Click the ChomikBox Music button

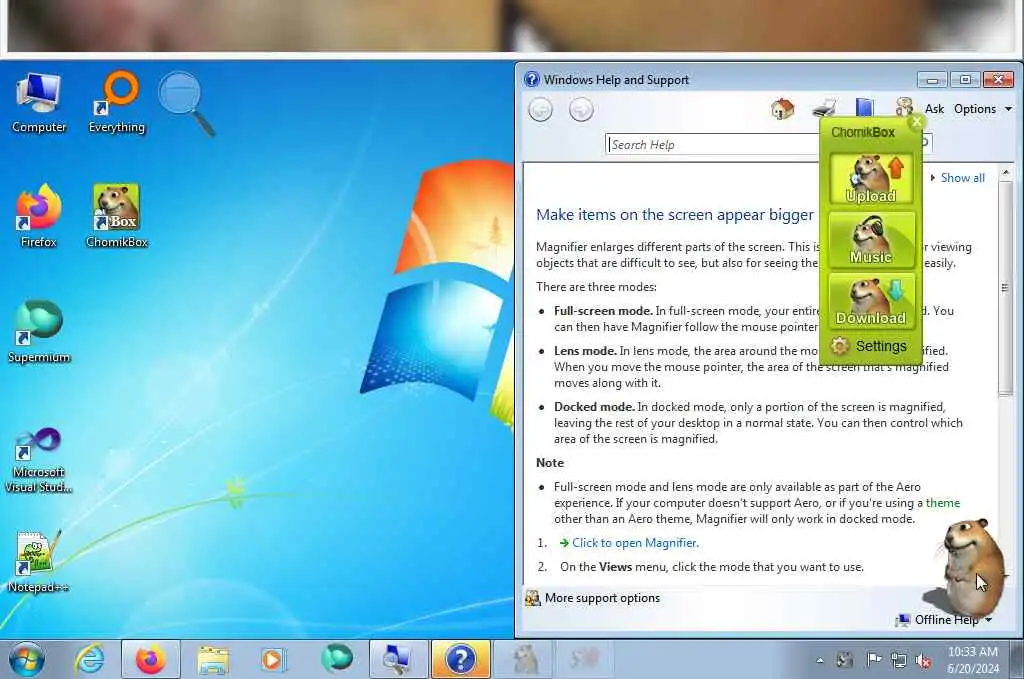tap(871, 240)
